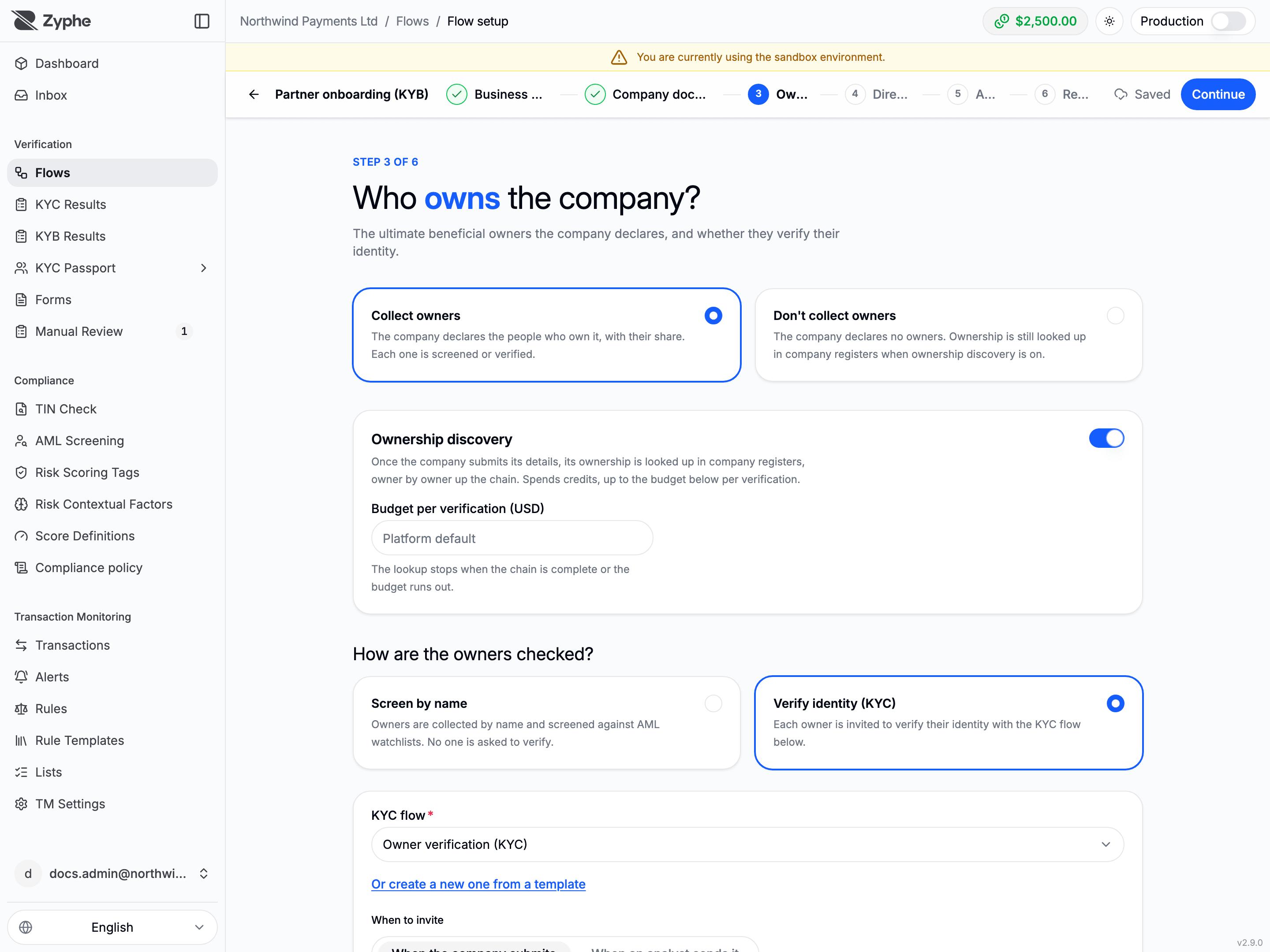Open Risk Scoring Tags
Image resolution: width=1270 pixels, height=952 pixels.
click(x=112, y=472)
